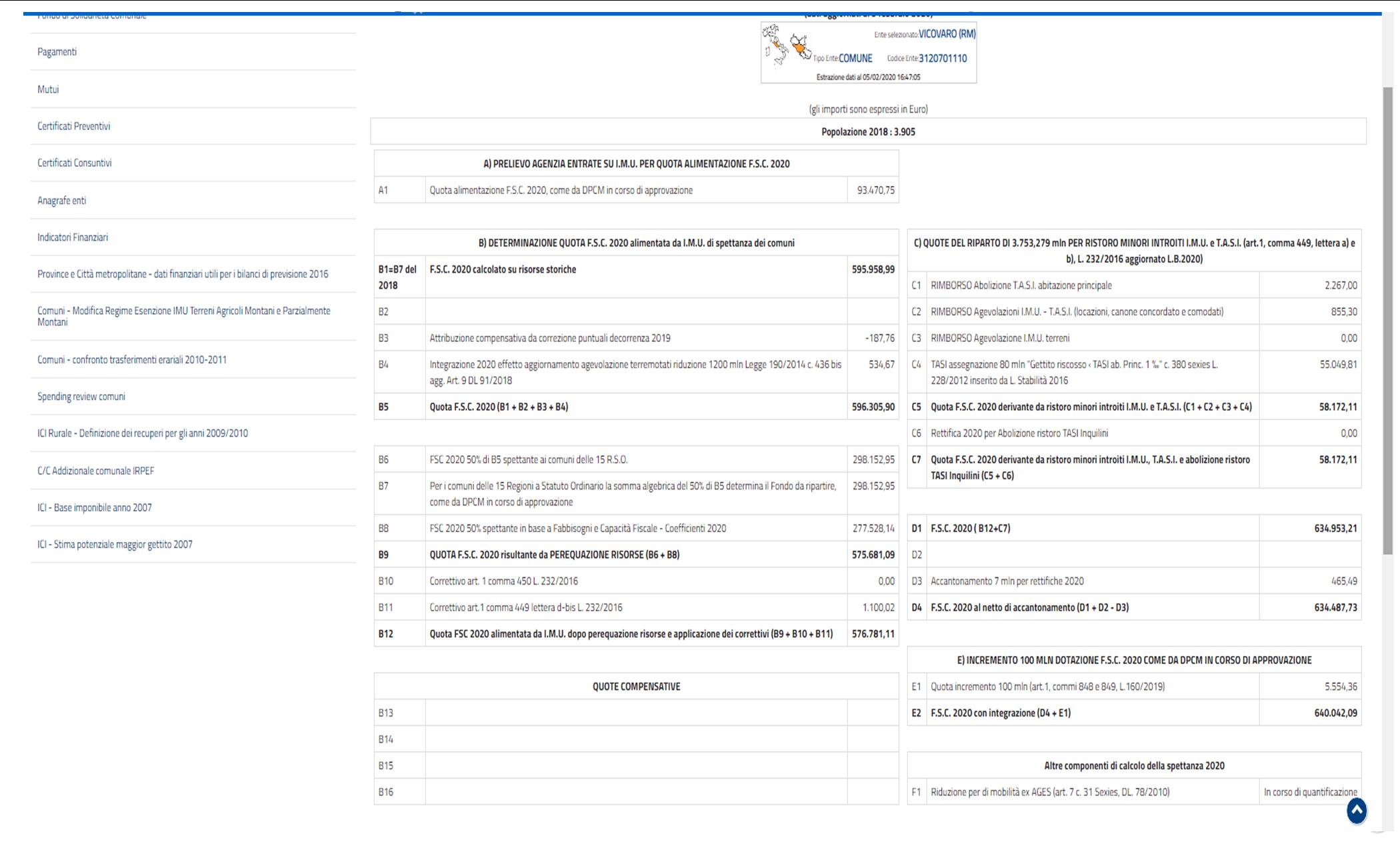Open Province e Città metropolitane 2016 link
This screenshot has width=1400, height=850.
coord(183,274)
